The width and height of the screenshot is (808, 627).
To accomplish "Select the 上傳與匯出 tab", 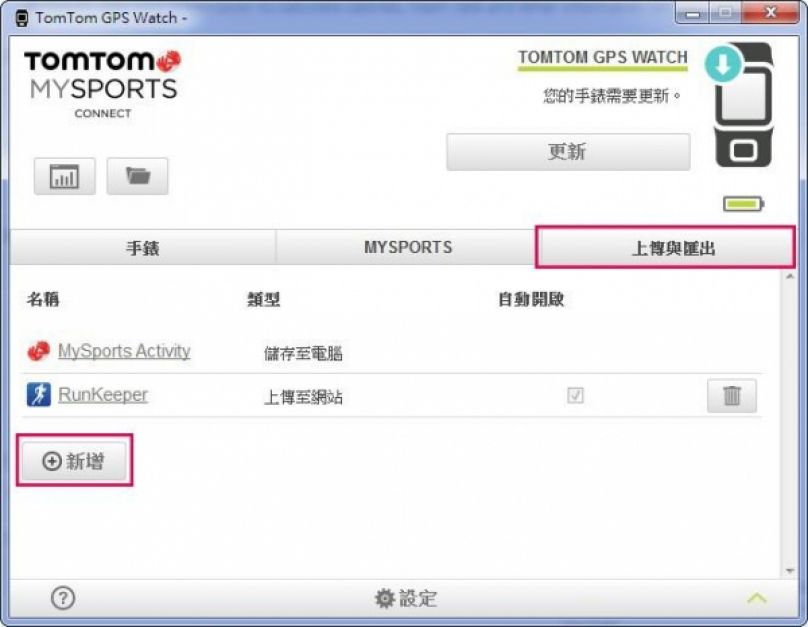I will click(666, 248).
